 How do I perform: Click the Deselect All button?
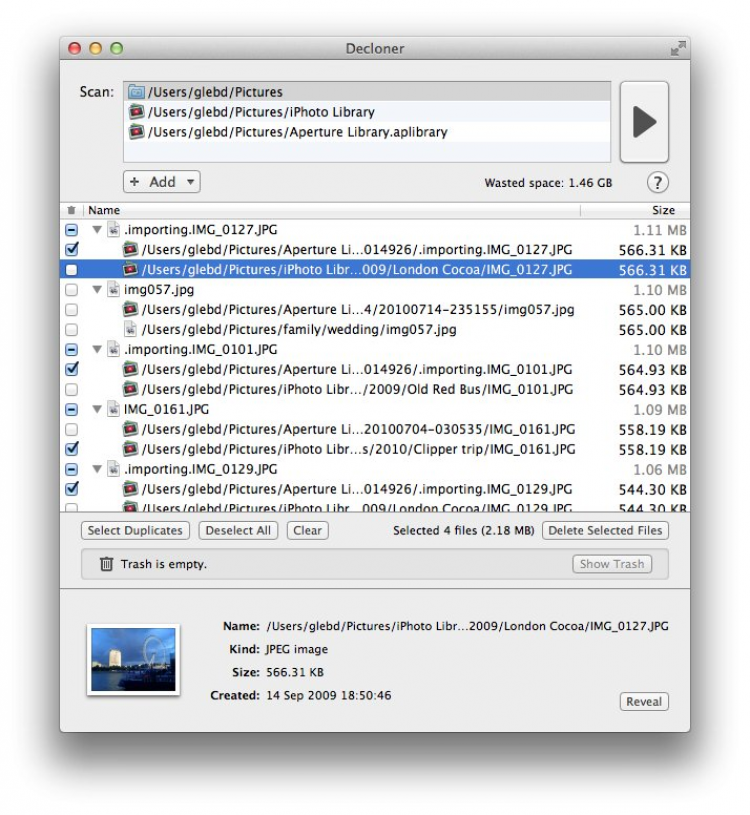click(238, 531)
